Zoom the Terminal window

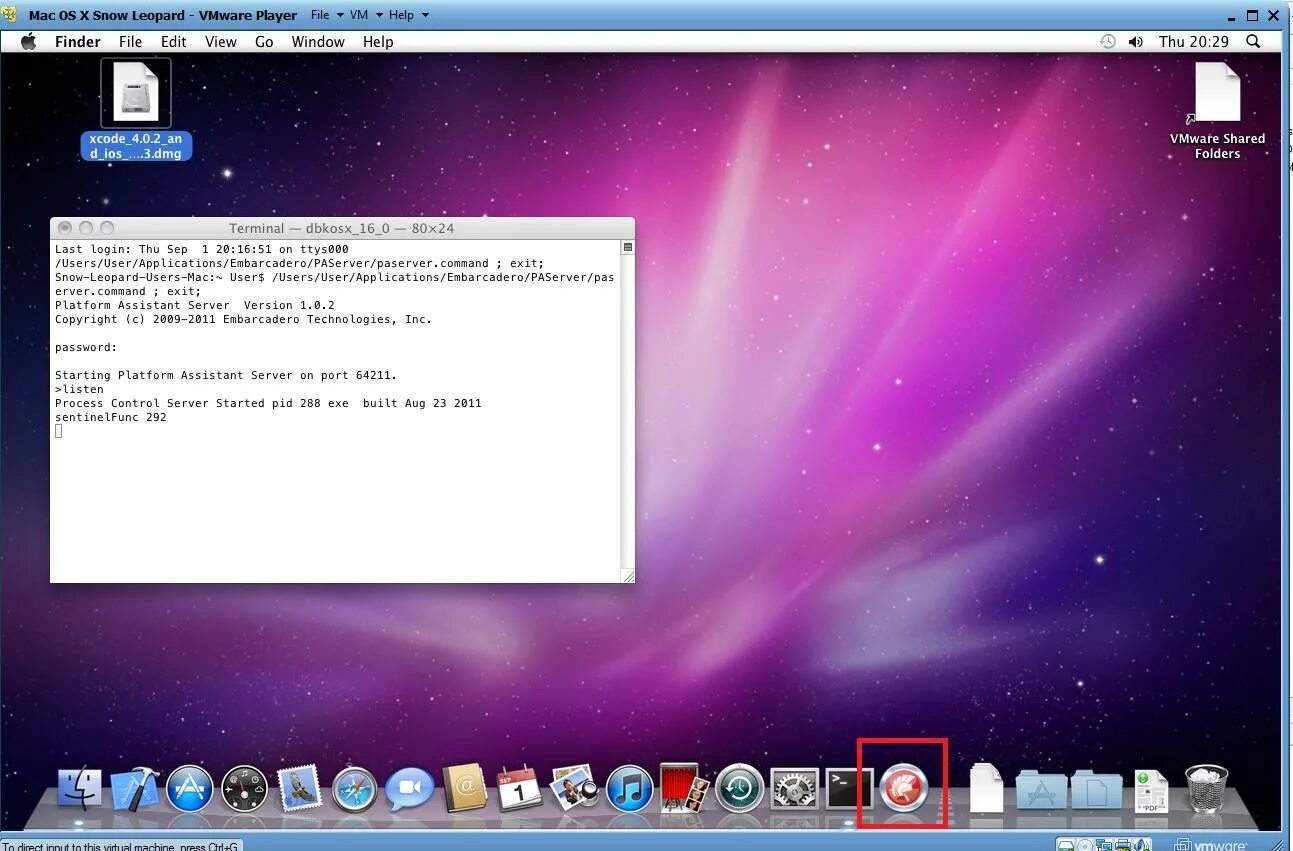pyautogui.click(x=107, y=228)
